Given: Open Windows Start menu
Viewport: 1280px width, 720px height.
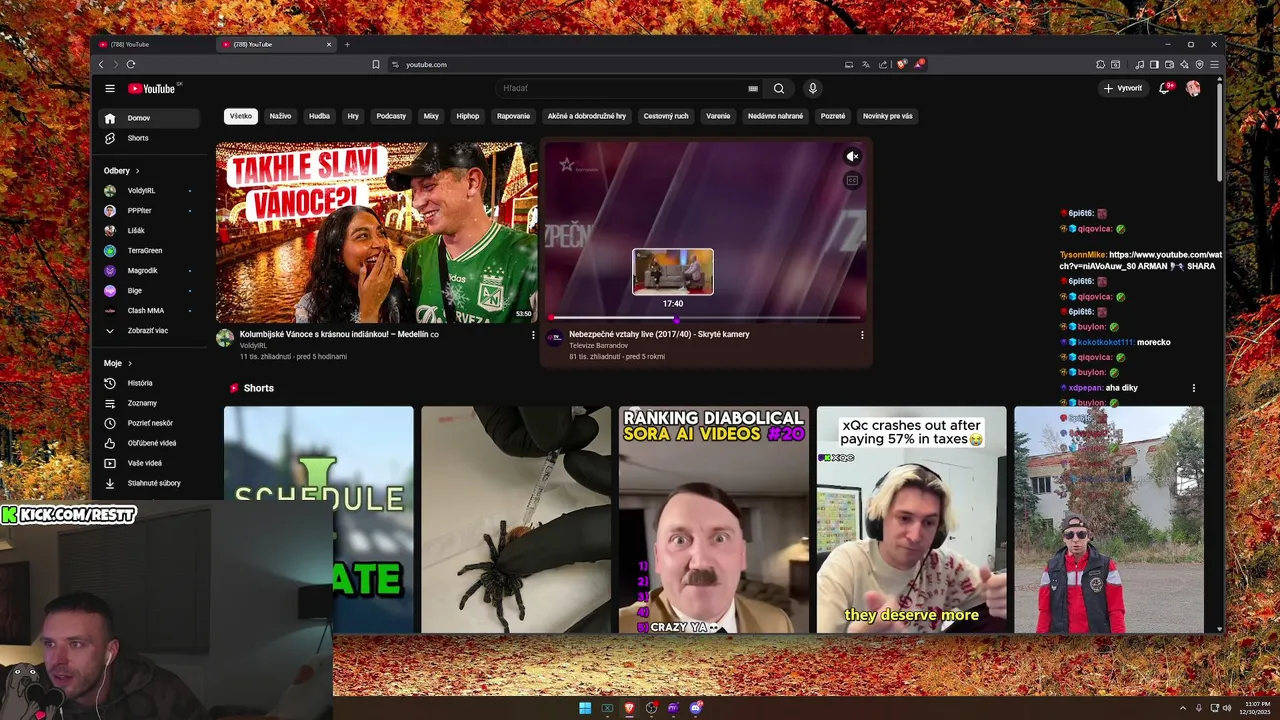Looking at the screenshot, I should [585, 708].
